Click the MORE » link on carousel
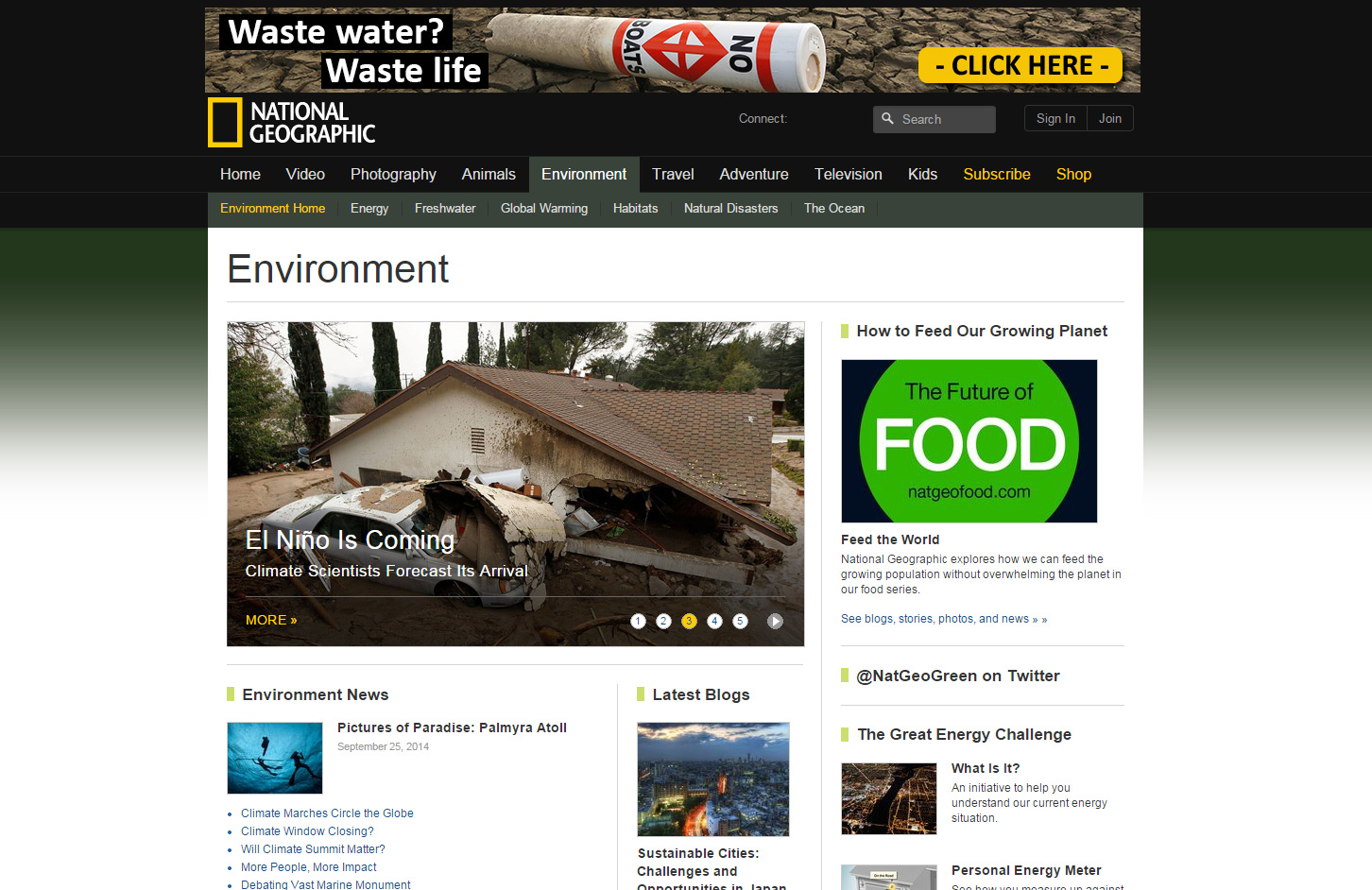Viewport: 1372px width, 890px height. coord(271,620)
